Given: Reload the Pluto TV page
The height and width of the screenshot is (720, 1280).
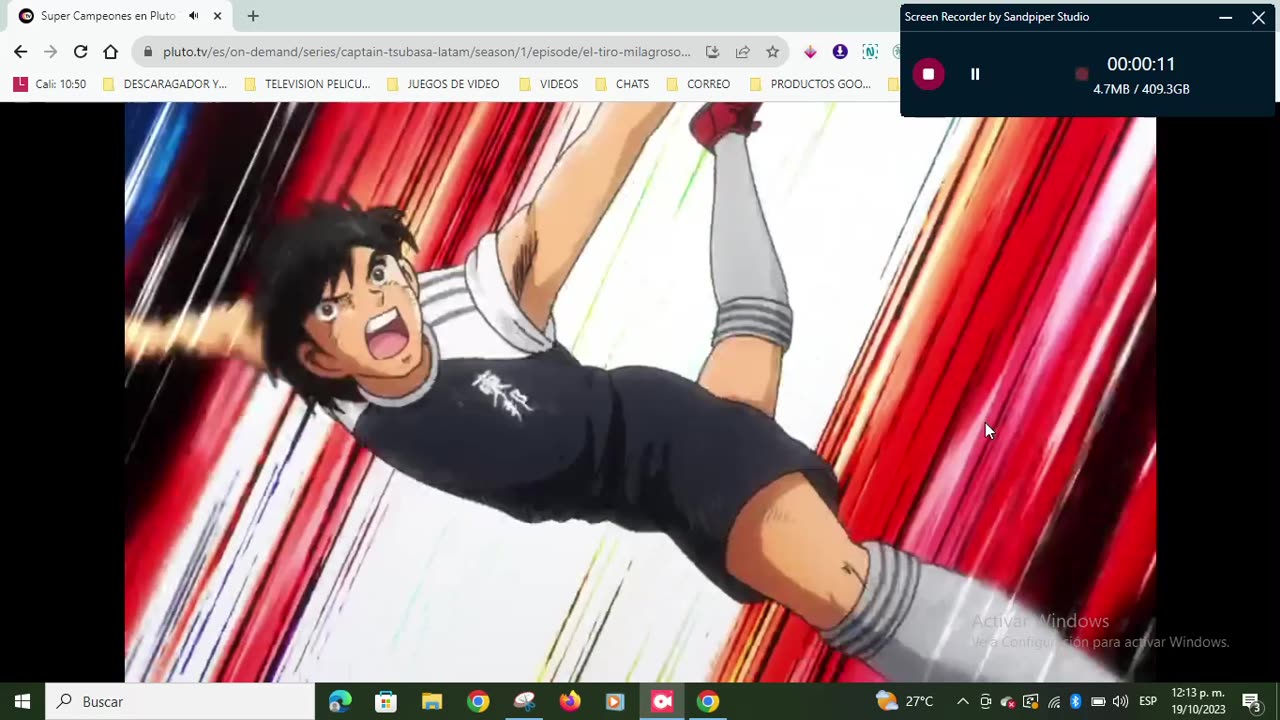Looking at the screenshot, I should click(80, 52).
